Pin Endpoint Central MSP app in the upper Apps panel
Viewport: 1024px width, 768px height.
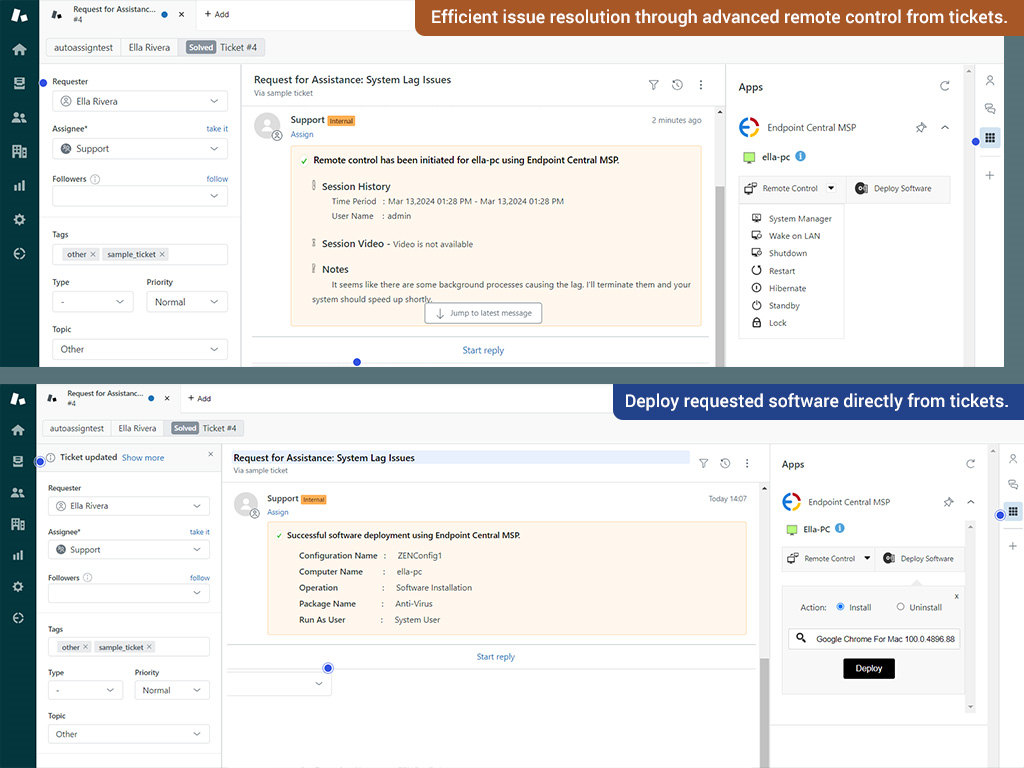(921, 128)
